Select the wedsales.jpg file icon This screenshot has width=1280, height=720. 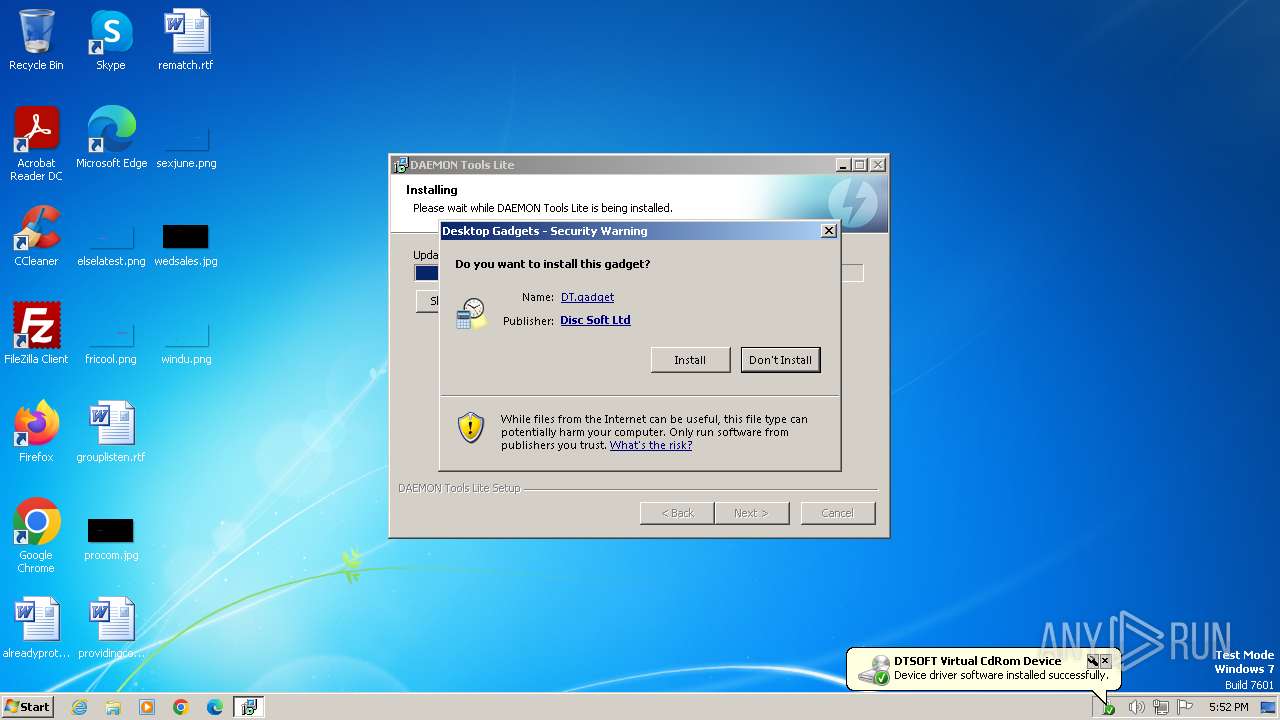(186, 236)
